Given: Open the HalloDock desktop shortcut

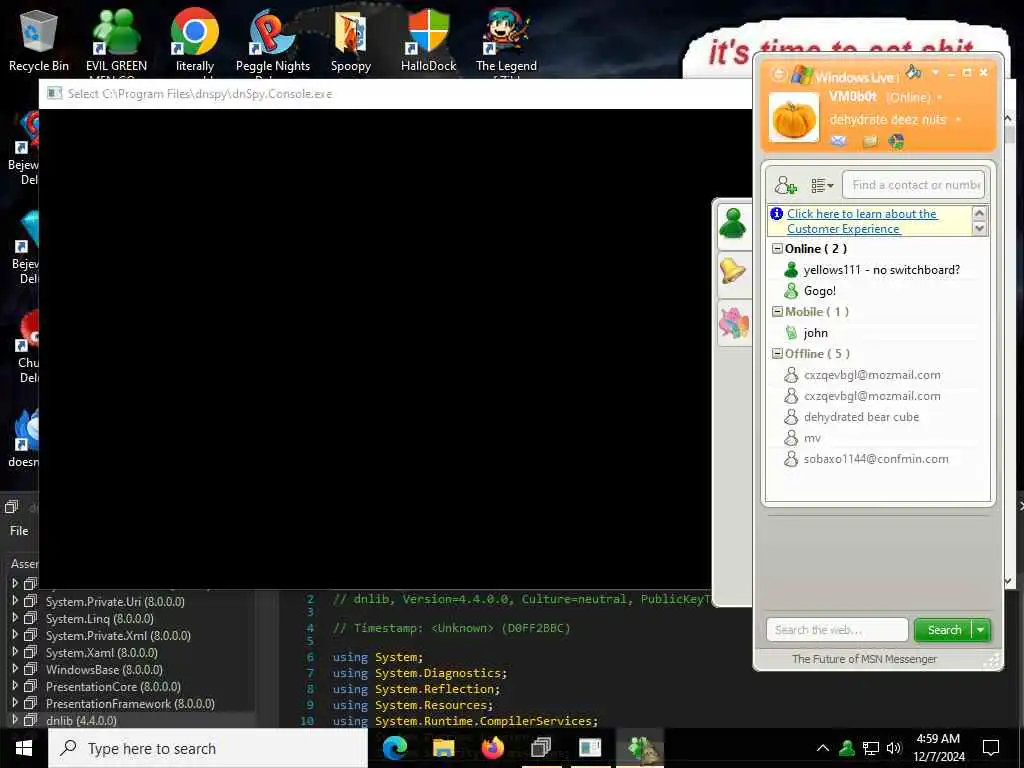Looking at the screenshot, I should tap(428, 40).
